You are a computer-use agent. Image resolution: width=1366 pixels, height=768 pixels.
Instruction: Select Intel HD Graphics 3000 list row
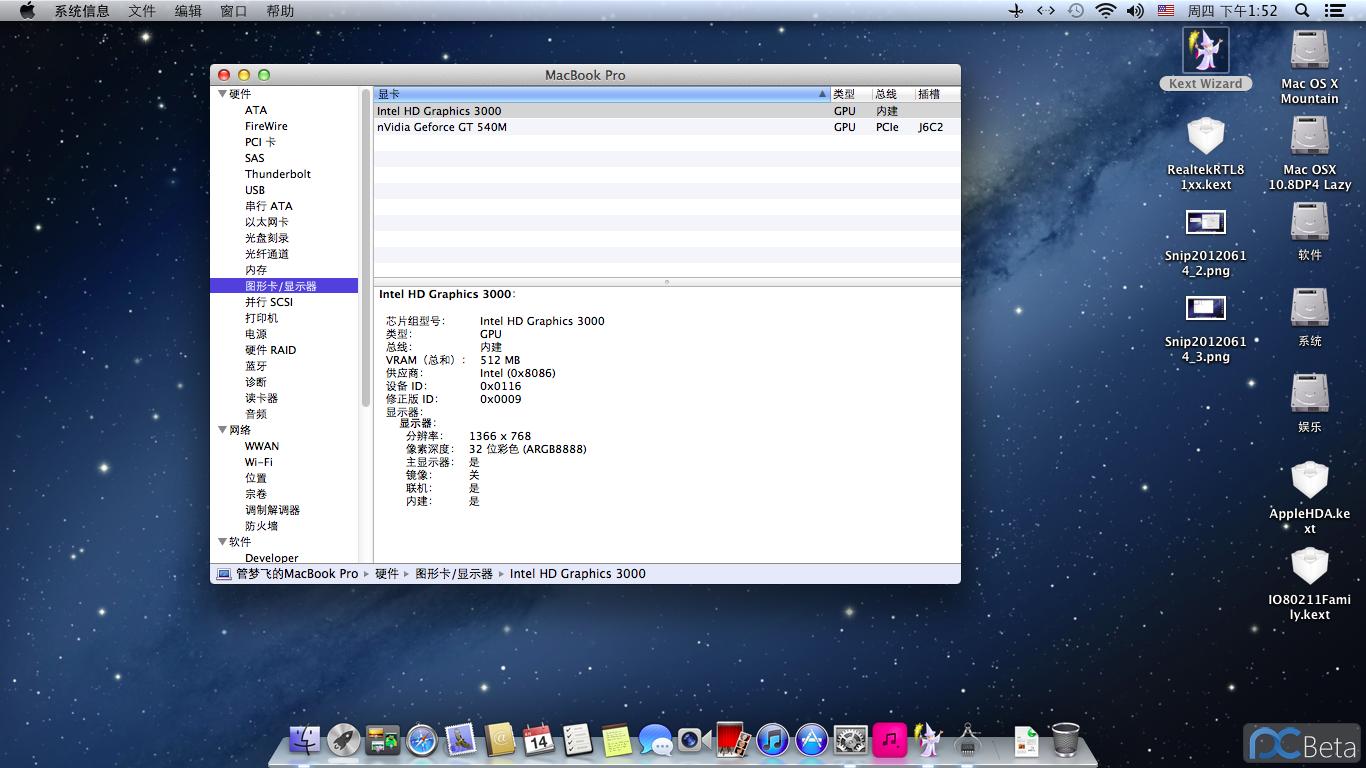tap(667, 111)
